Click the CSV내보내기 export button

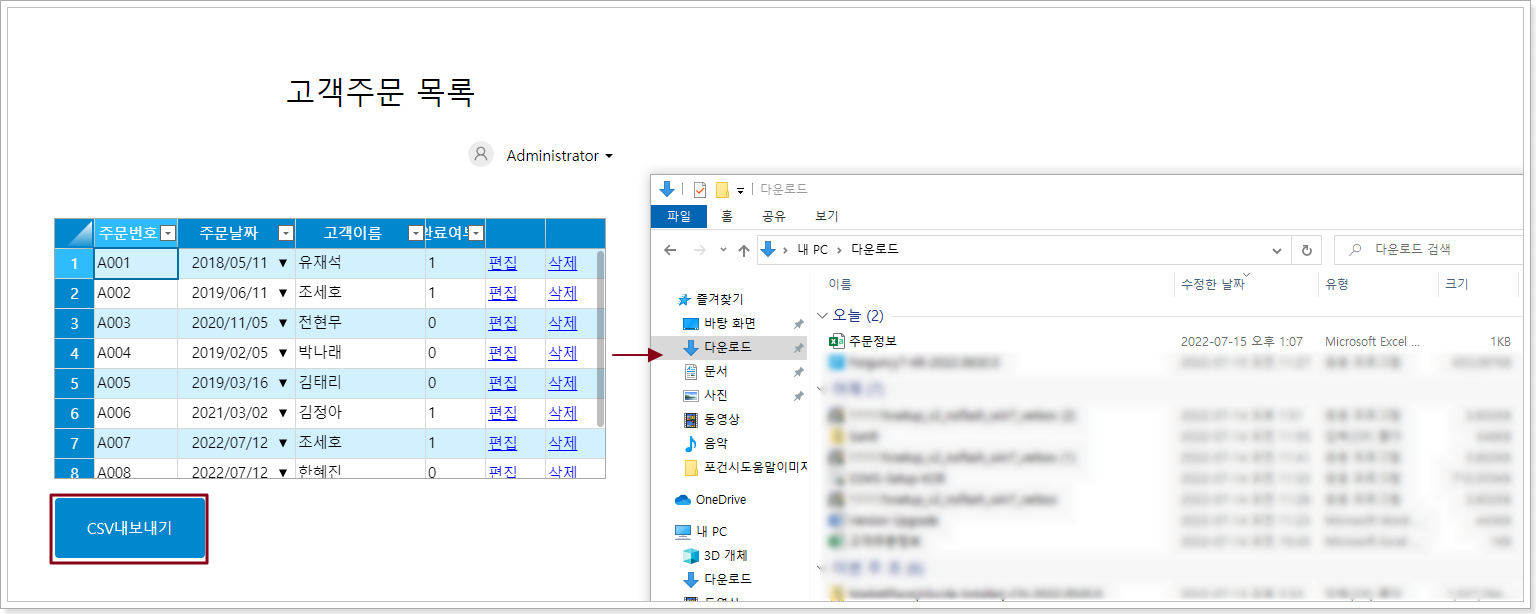pyautogui.click(x=130, y=528)
